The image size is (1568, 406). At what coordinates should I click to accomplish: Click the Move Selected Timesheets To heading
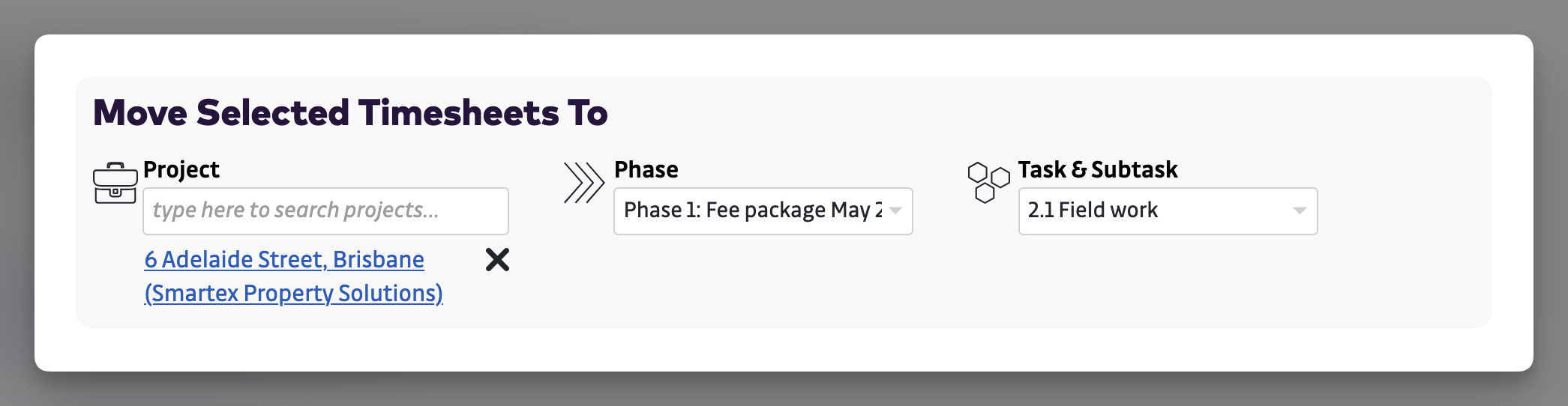point(350,113)
